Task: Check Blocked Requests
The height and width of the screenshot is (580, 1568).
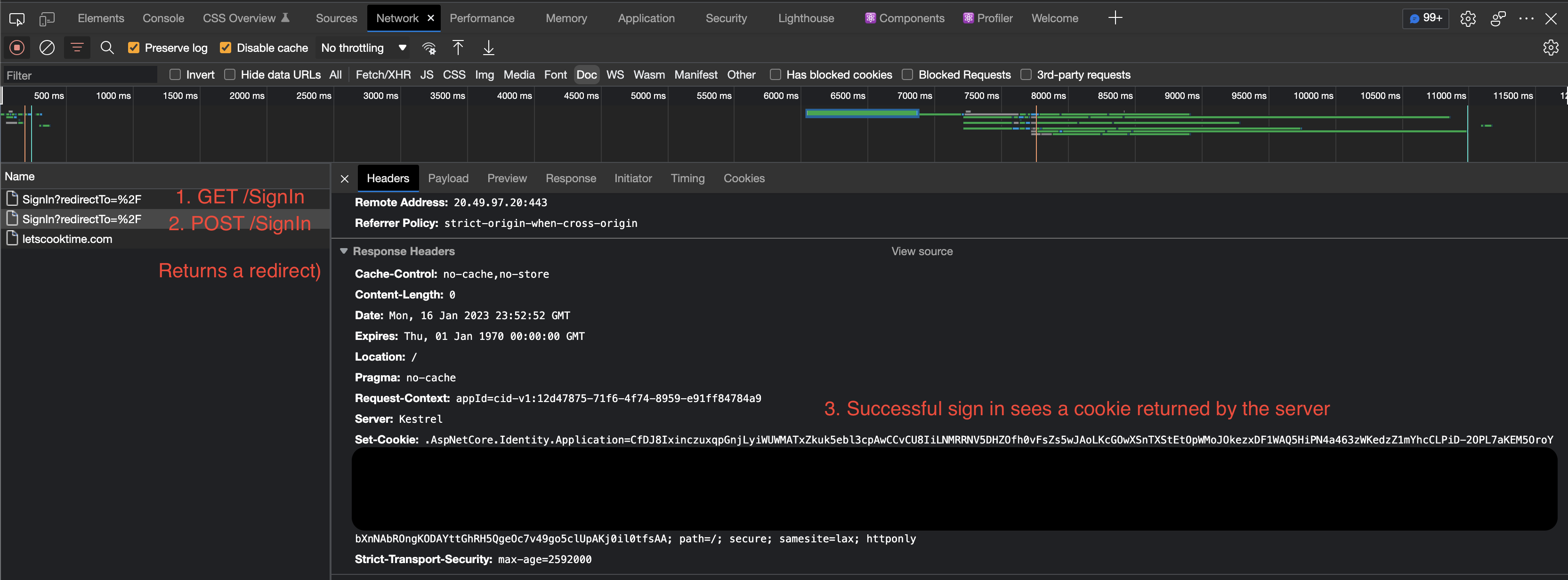Action: point(907,75)
